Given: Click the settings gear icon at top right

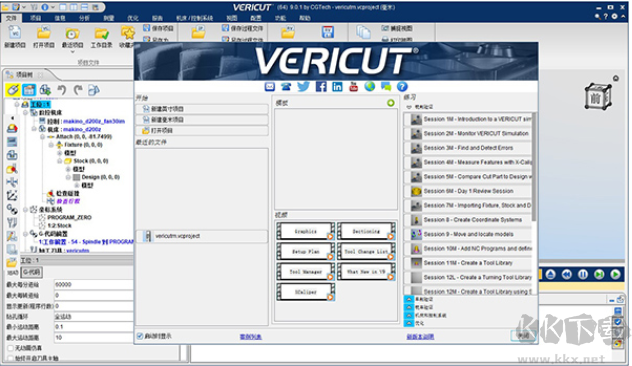Looking at the screenshot, I should 614,17.
